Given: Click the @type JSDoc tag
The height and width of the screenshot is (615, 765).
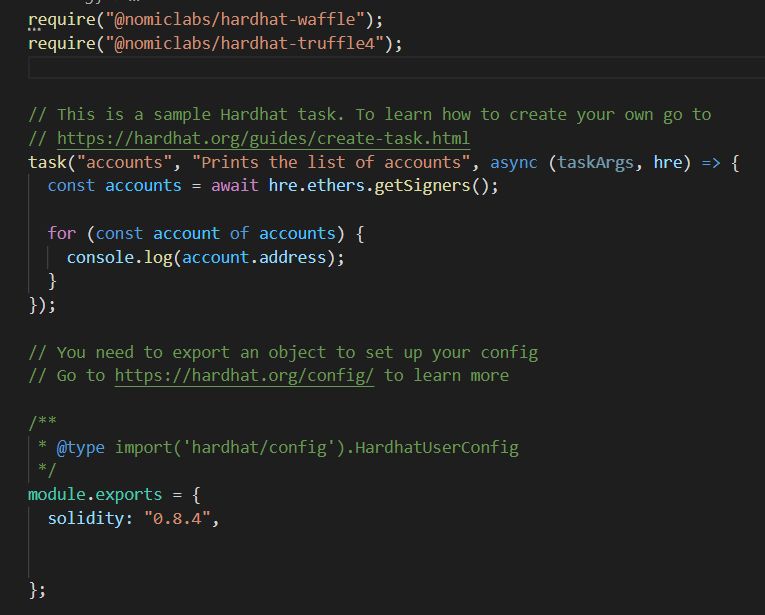Looking at the screenshot, I should (81, 448).
